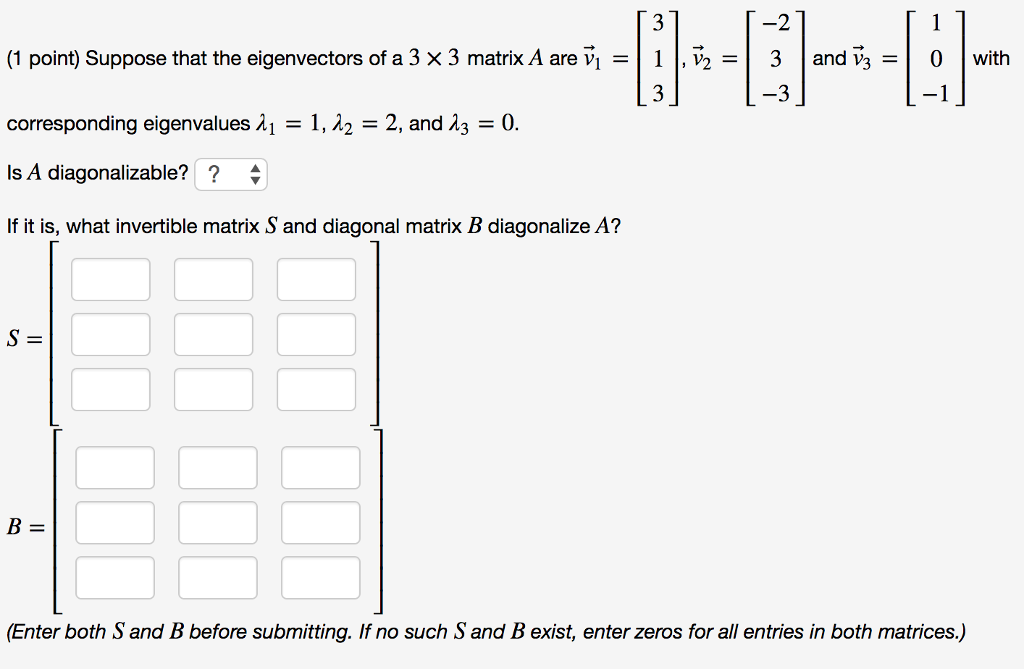Click the center entry field of matrix B
Viewport: 1024px width, 669px height.
tap(218, 522)
